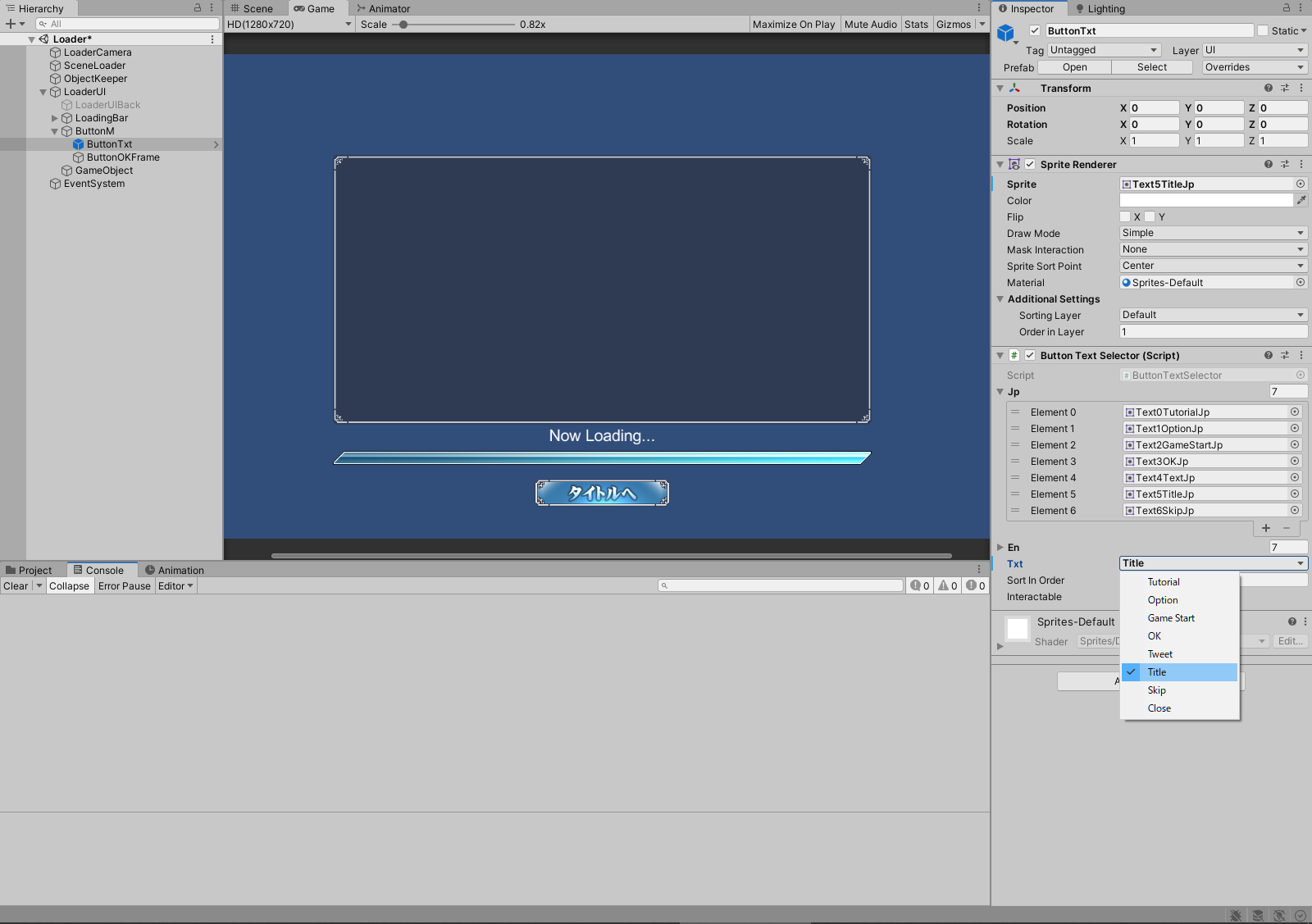Screen dimensions: 1312x924
Task: Open Button Text Selector kebab menu
Action: (1301, 355)
